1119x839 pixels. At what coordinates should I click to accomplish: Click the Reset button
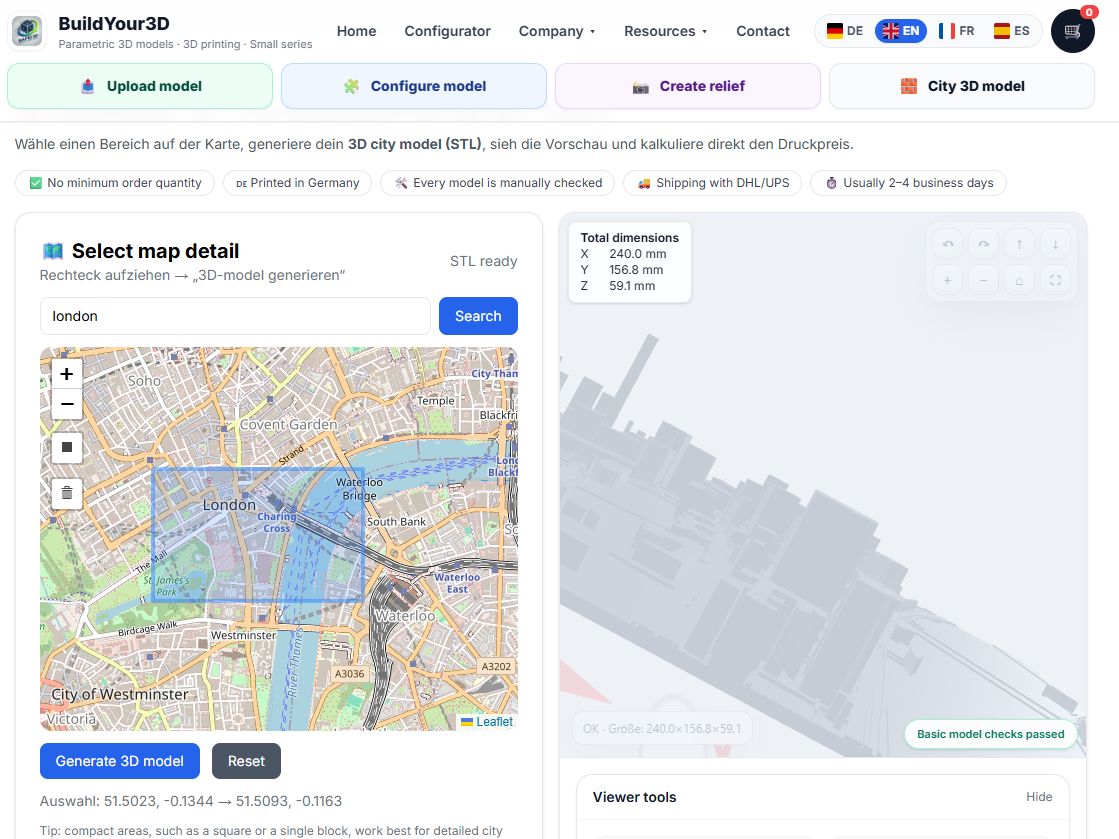[246, 761]
